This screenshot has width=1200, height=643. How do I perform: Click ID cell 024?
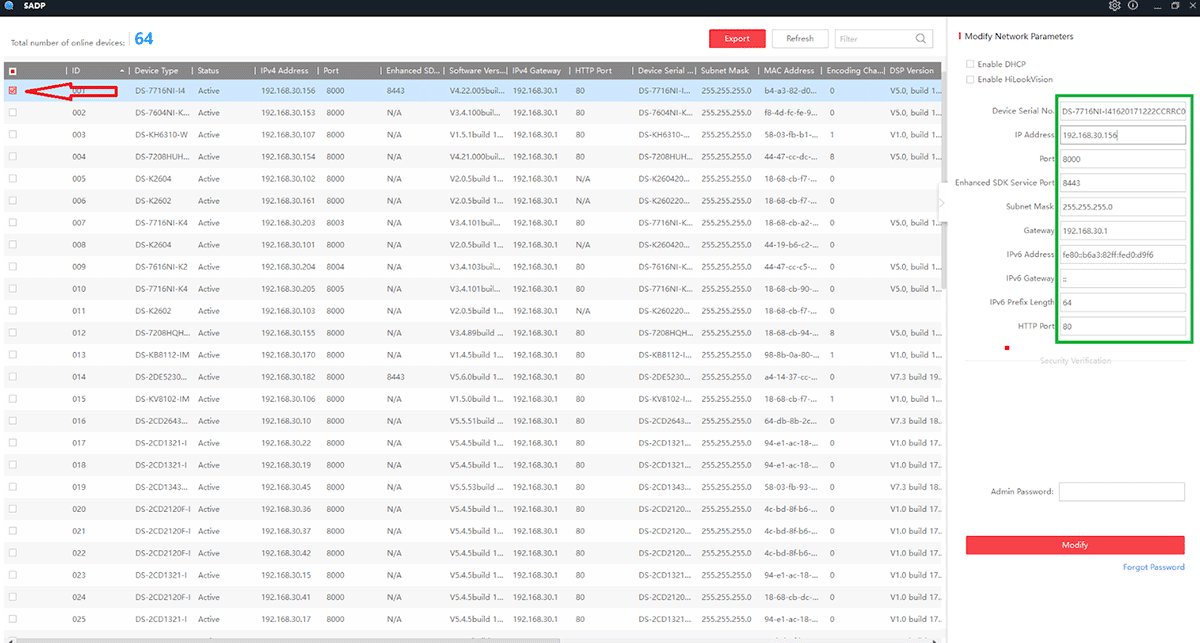point(79,597)
